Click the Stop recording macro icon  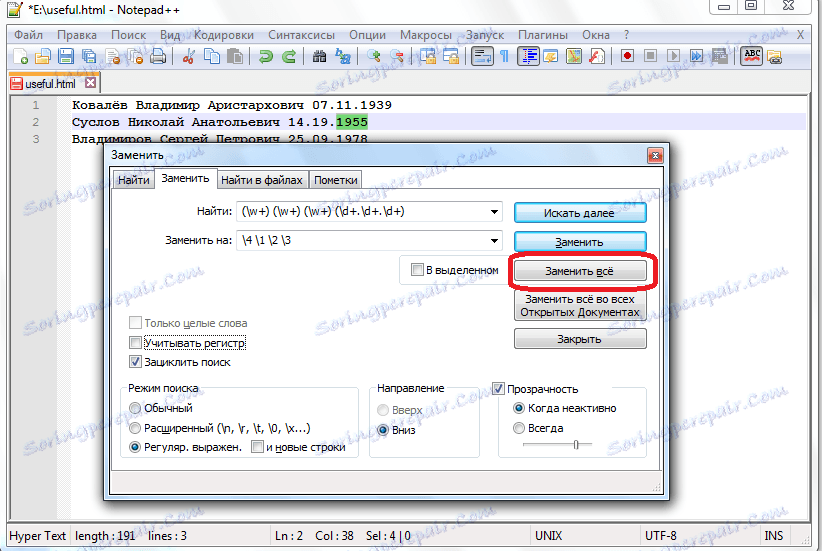coord(650,56)
